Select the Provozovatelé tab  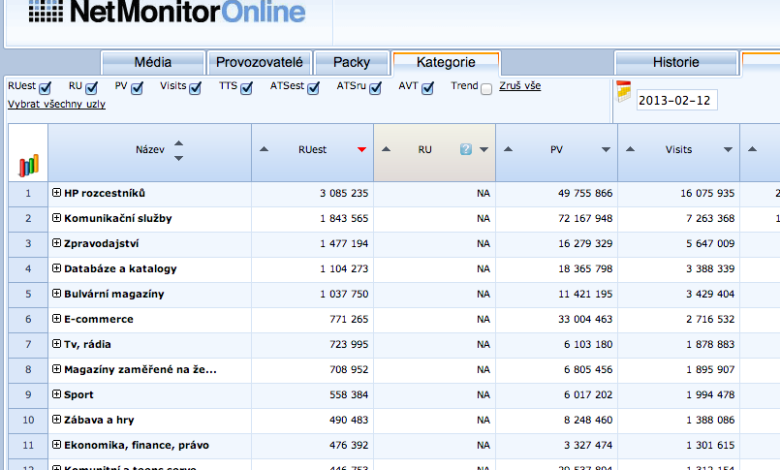[x=260, y=62]
